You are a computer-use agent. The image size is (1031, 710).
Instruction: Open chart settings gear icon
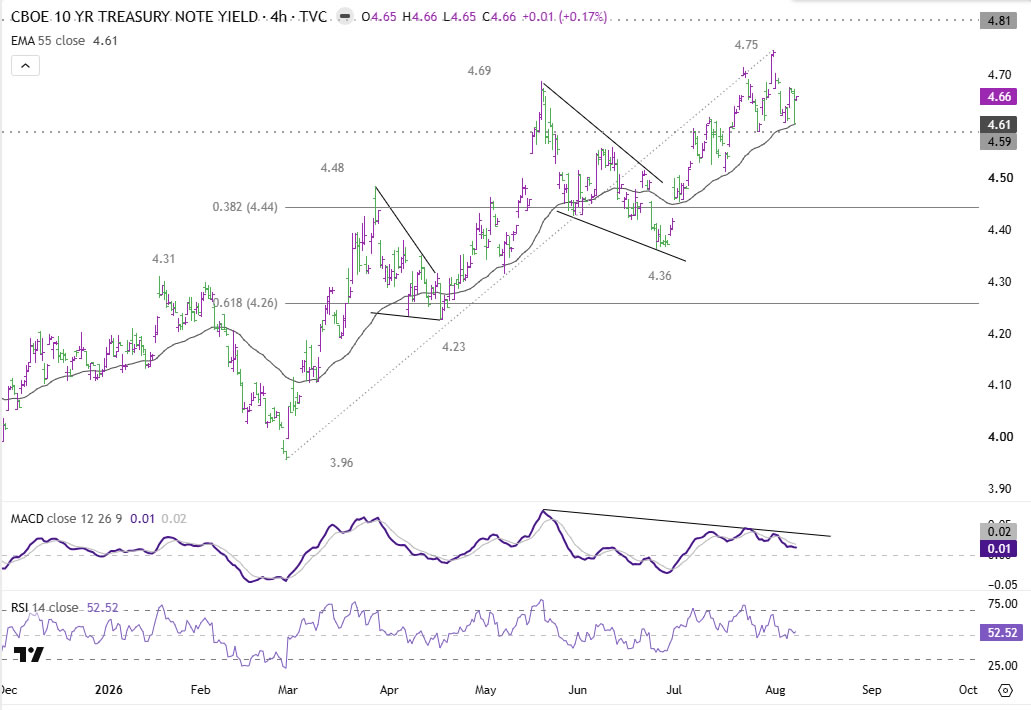(x=1005, y=690)
